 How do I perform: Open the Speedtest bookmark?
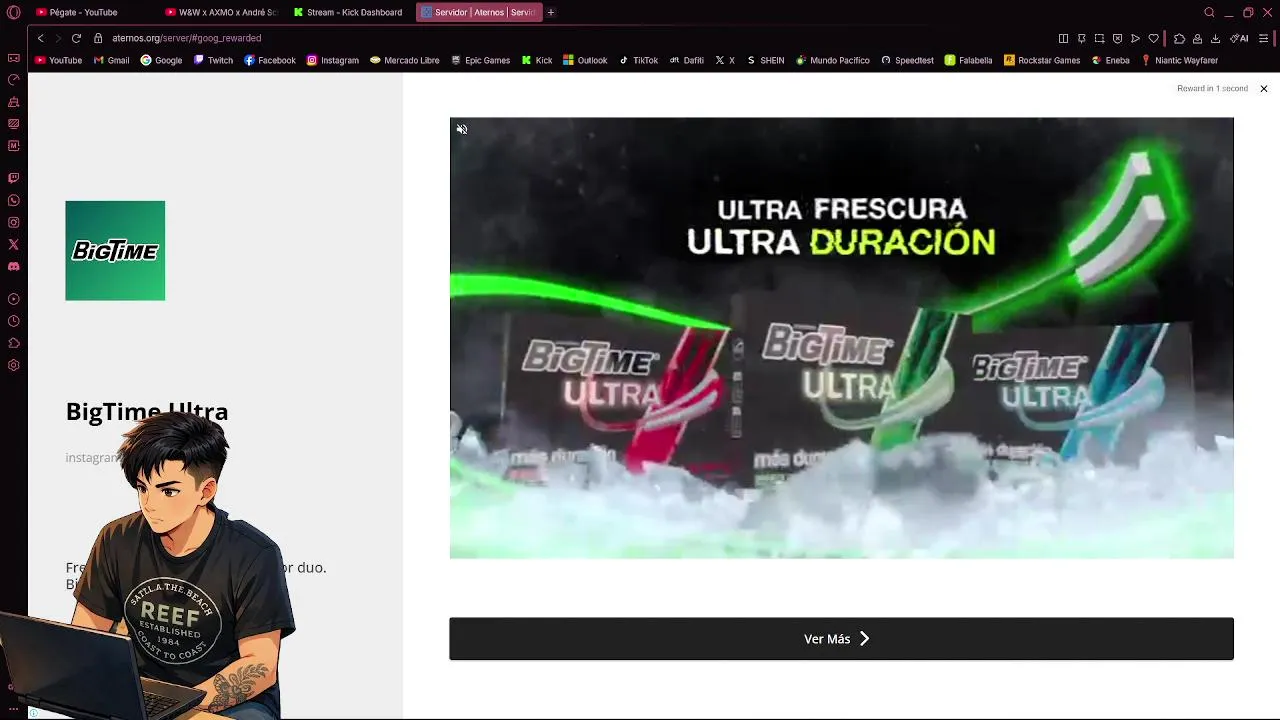click(907, 60)
